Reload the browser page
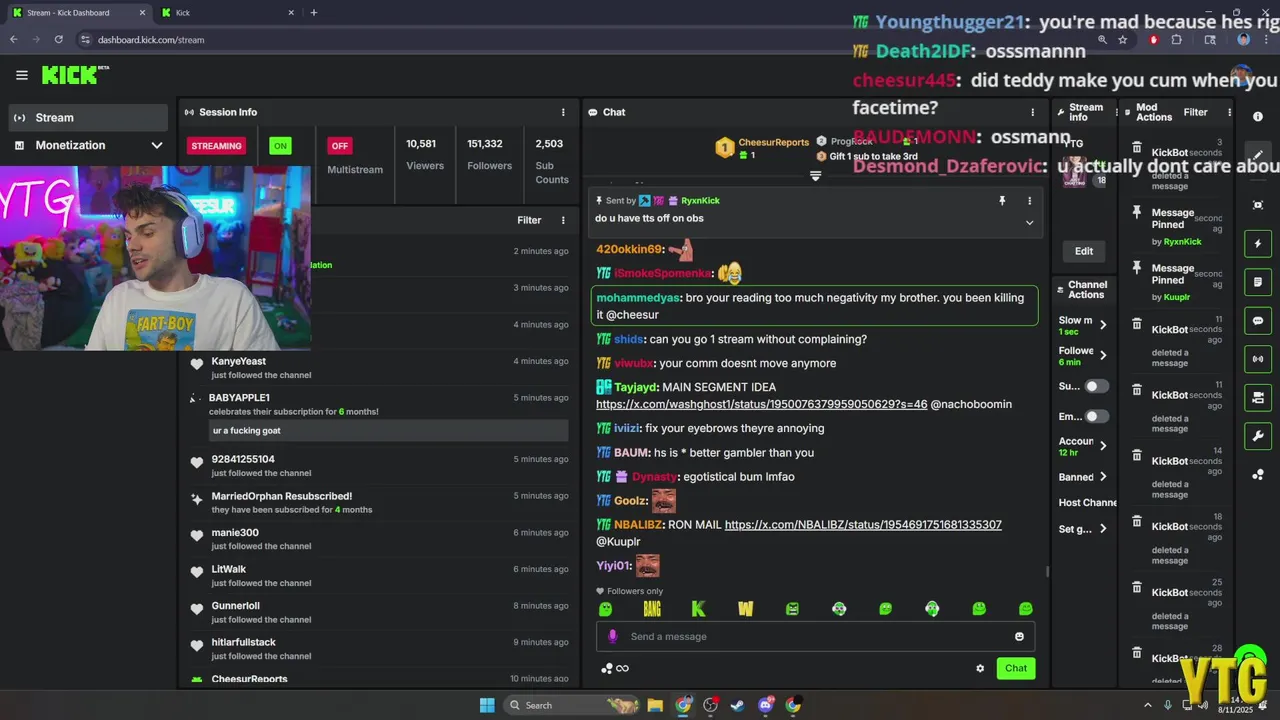Image resolution: width=1280 pixels, height=720 pixels. pos(58,40)
